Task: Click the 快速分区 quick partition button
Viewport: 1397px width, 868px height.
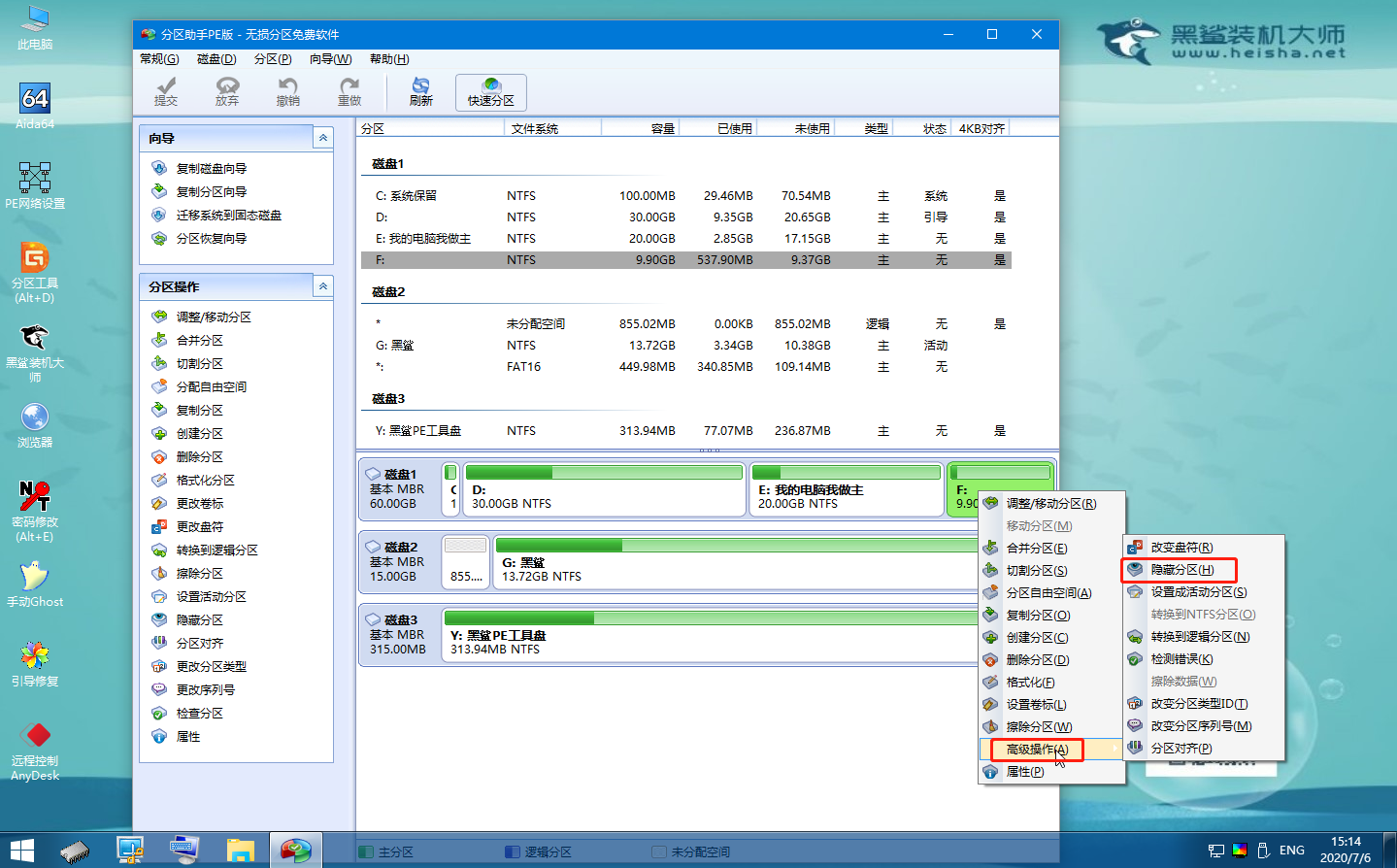Action: click(x=491, y=92)
